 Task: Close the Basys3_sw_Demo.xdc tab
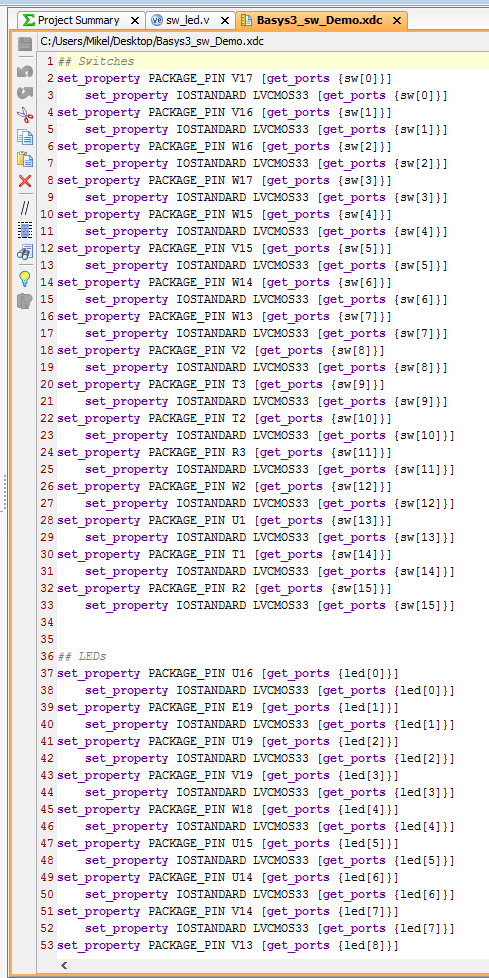pyautogui.click(x=396, y=21)
